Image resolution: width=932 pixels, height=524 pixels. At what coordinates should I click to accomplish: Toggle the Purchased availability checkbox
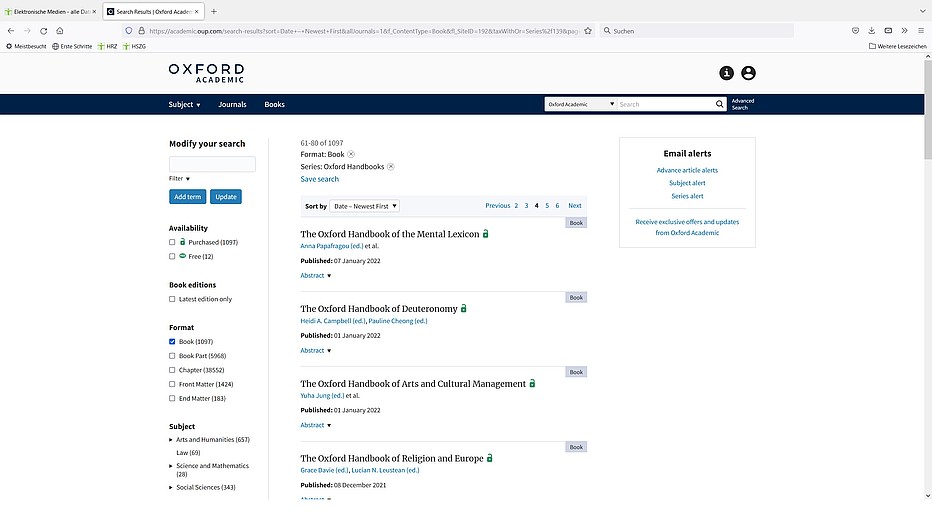(x=172, y=242)
